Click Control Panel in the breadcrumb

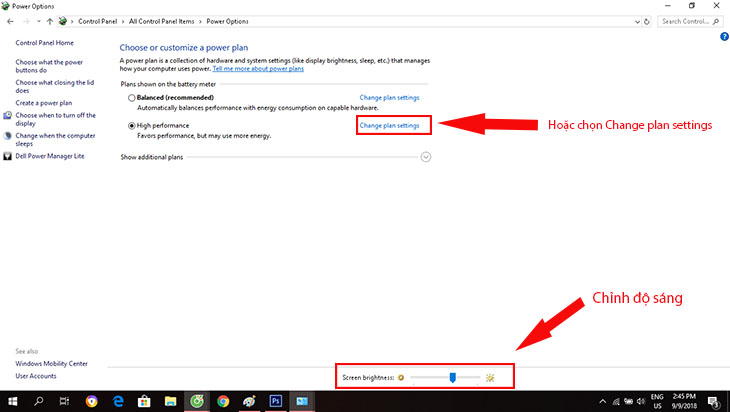click(x=102, y=20)
